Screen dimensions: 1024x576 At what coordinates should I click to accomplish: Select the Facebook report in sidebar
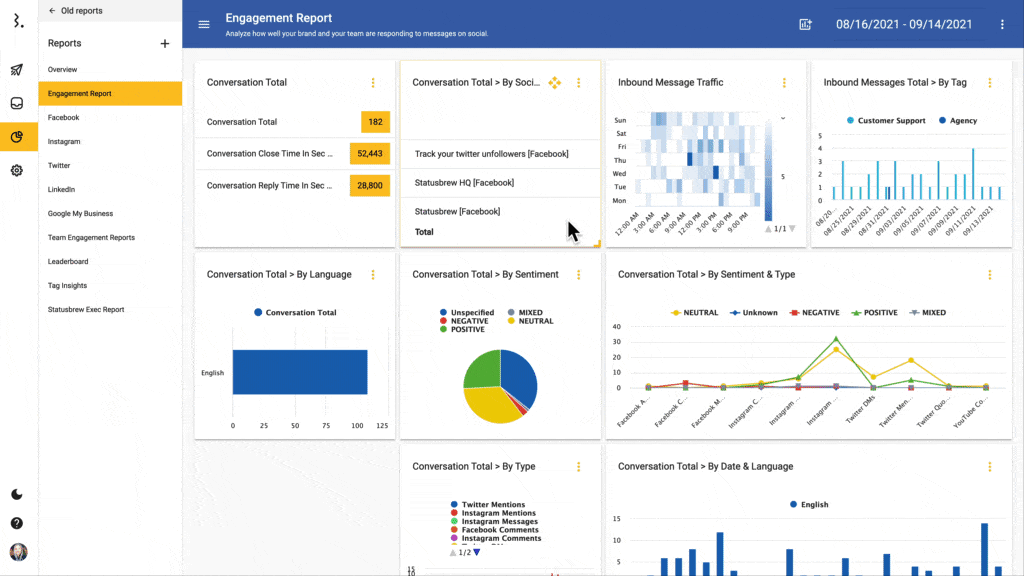64,118
